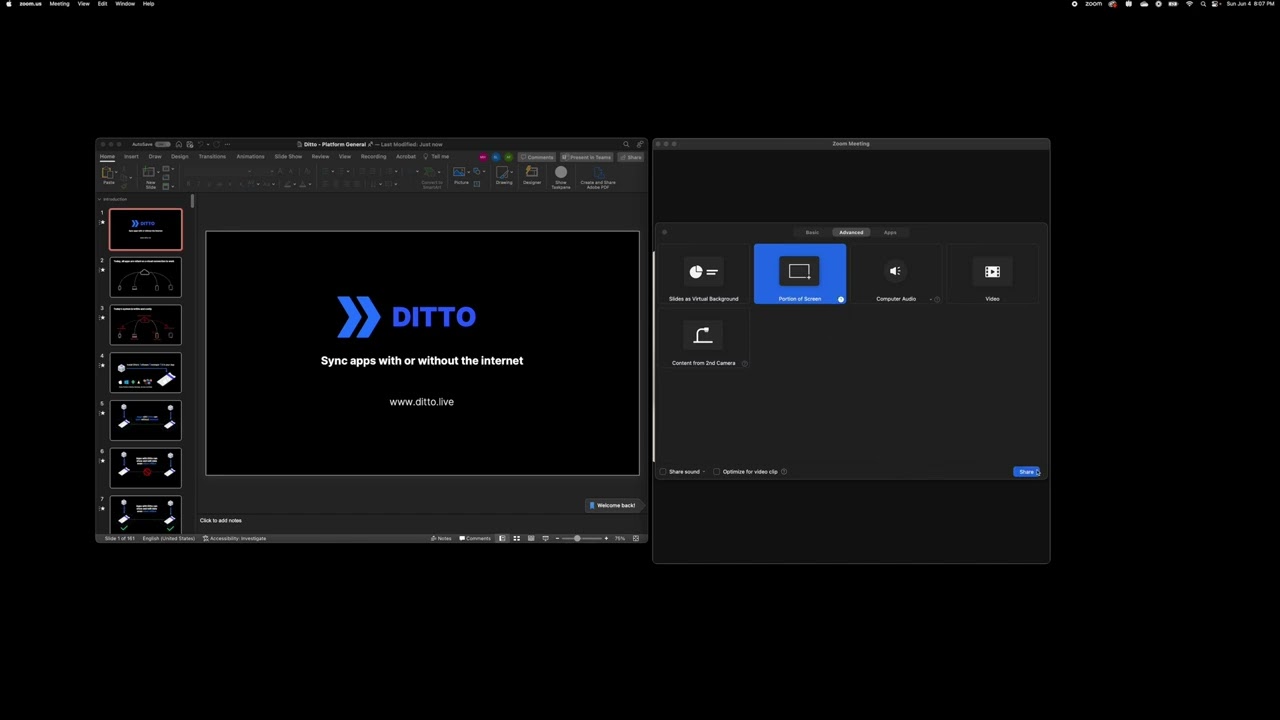Open the Design ribbon tab
This screenshot has height=720, width=1280.
coord(180,157)
